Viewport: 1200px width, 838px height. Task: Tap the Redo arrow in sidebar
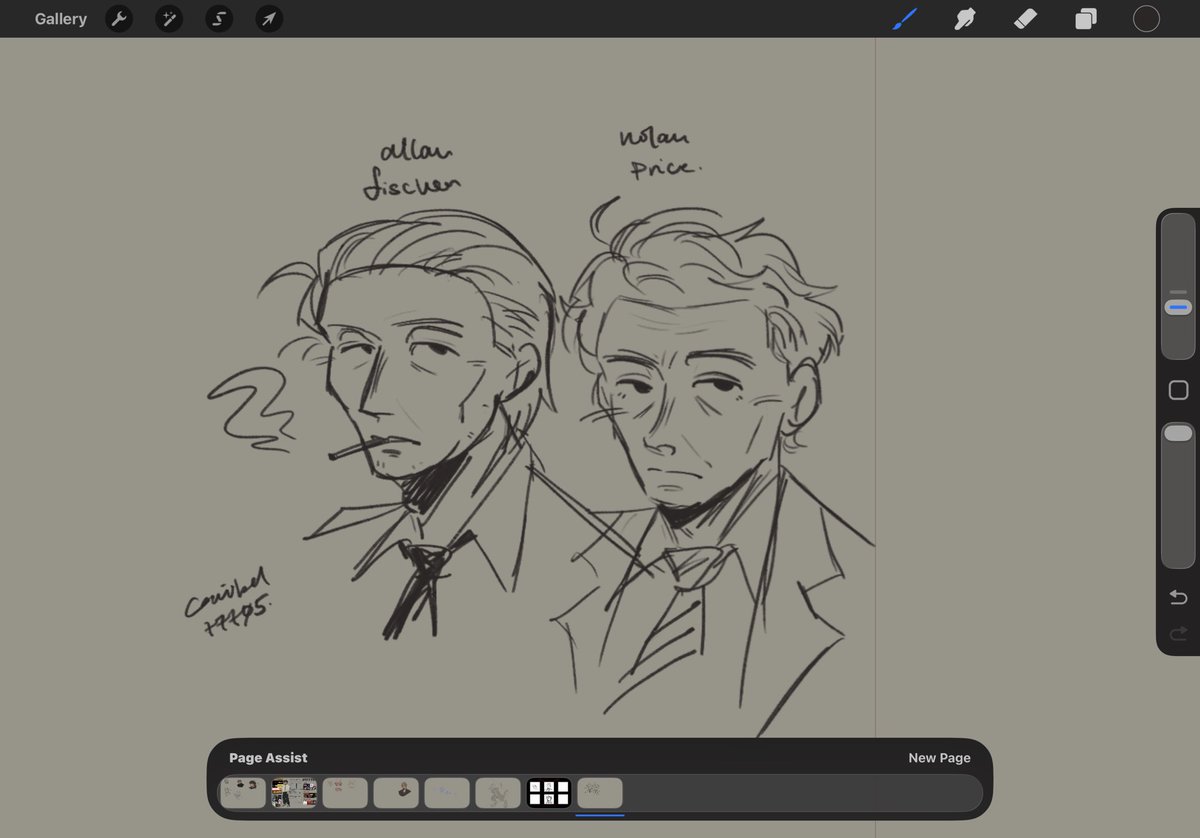tap(1178, 633)
